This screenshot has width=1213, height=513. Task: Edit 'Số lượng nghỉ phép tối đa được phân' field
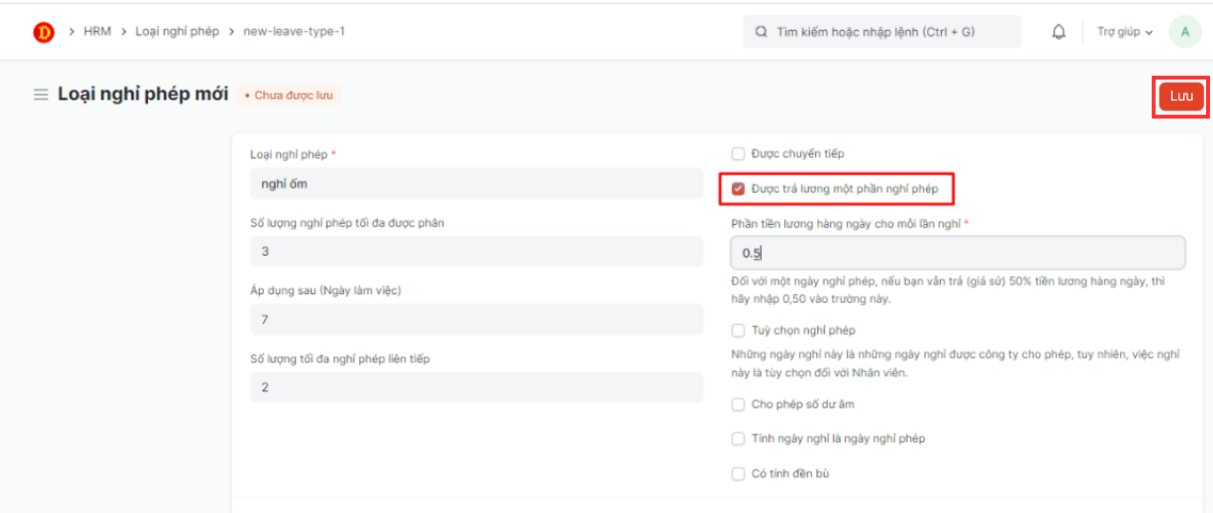coord(476,251)
